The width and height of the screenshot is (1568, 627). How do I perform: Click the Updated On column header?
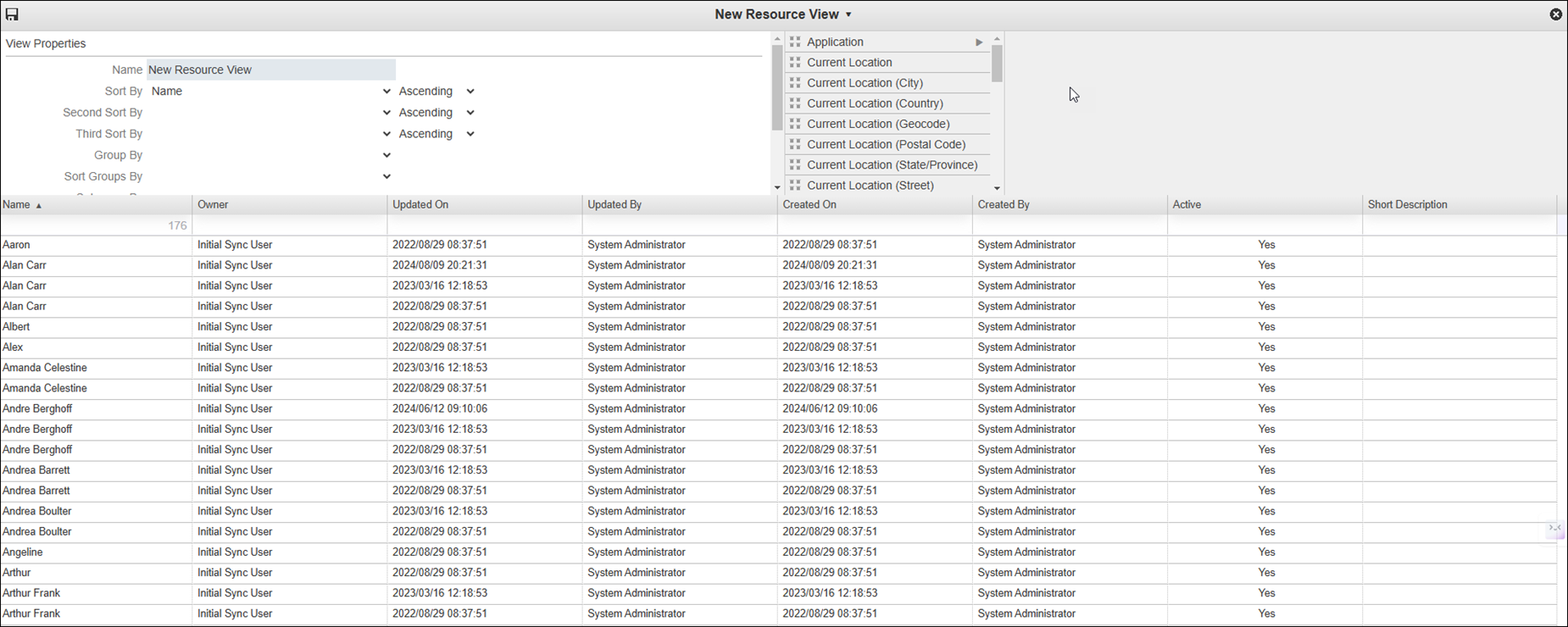(485, 204)
